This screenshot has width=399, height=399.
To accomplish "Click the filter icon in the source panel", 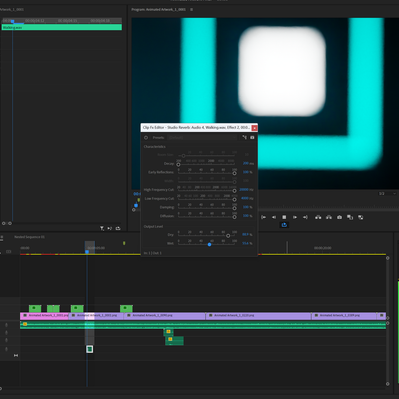I will (x=102, y=228).
